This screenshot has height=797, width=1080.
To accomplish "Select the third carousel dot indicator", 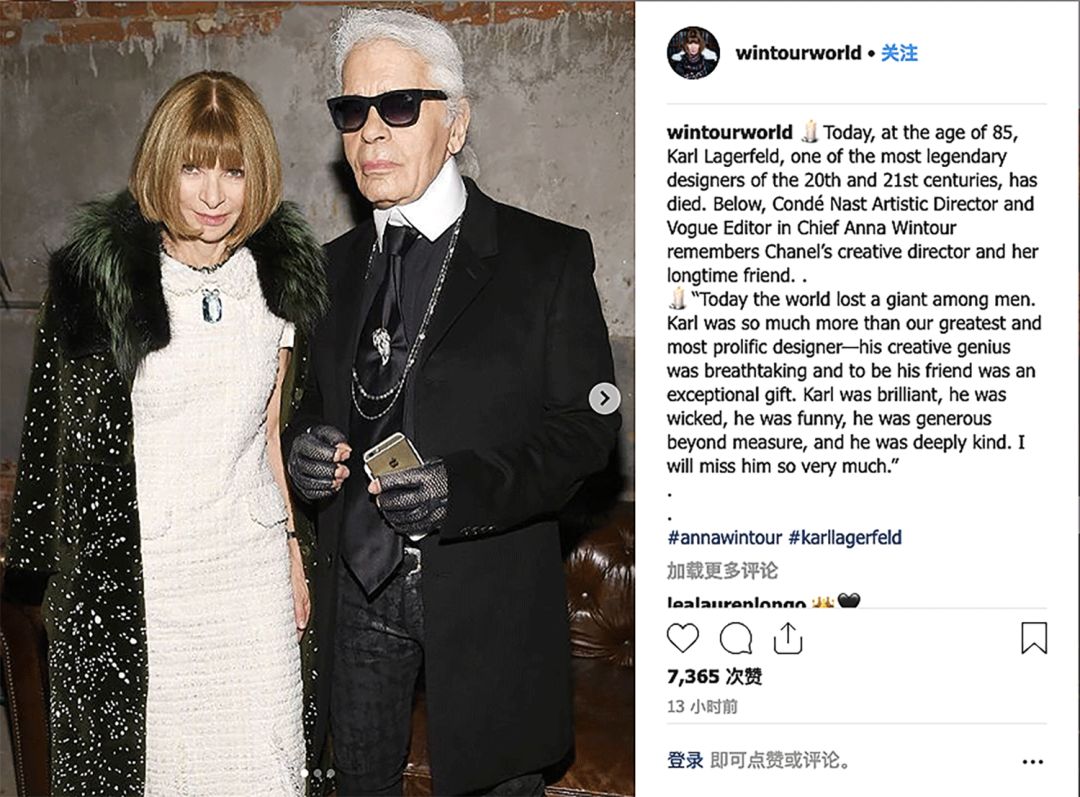I will (x=331, y=774).
